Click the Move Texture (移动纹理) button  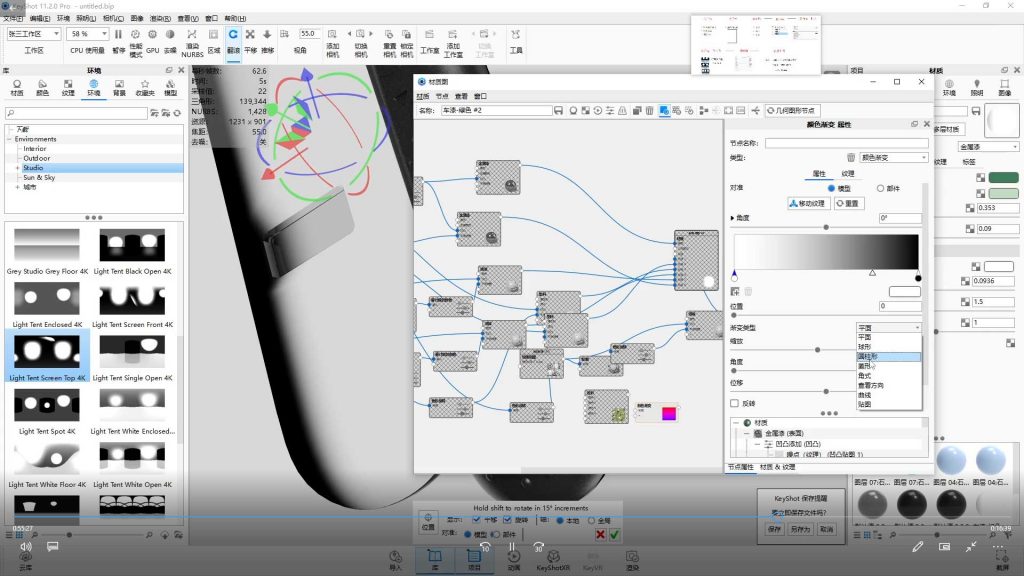[x=808, y=203]
